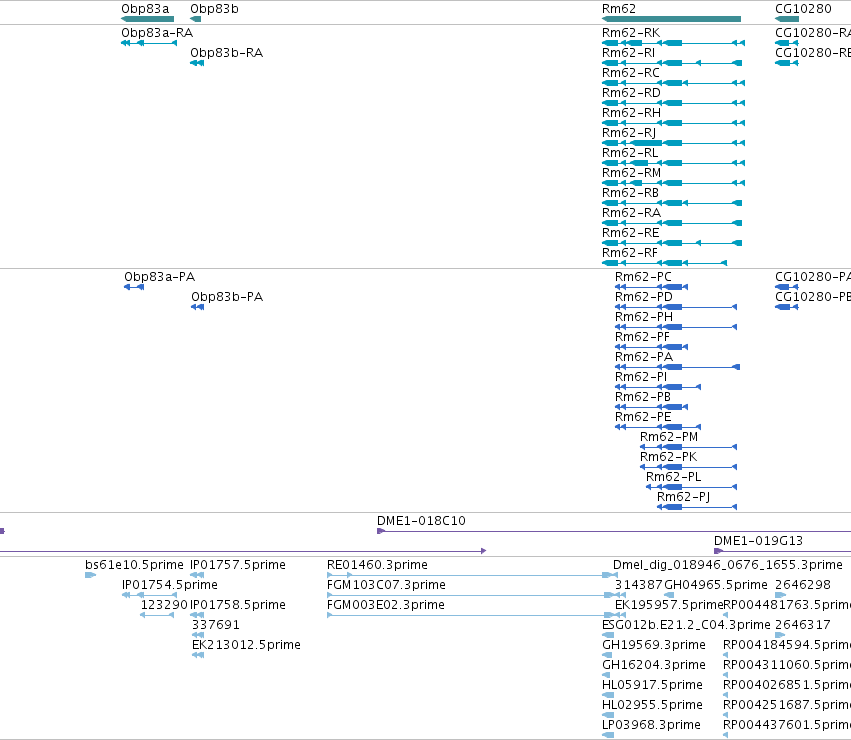Click protein Rm62-PJ
The height and width of the screenshot is (740, 851).
684,498
